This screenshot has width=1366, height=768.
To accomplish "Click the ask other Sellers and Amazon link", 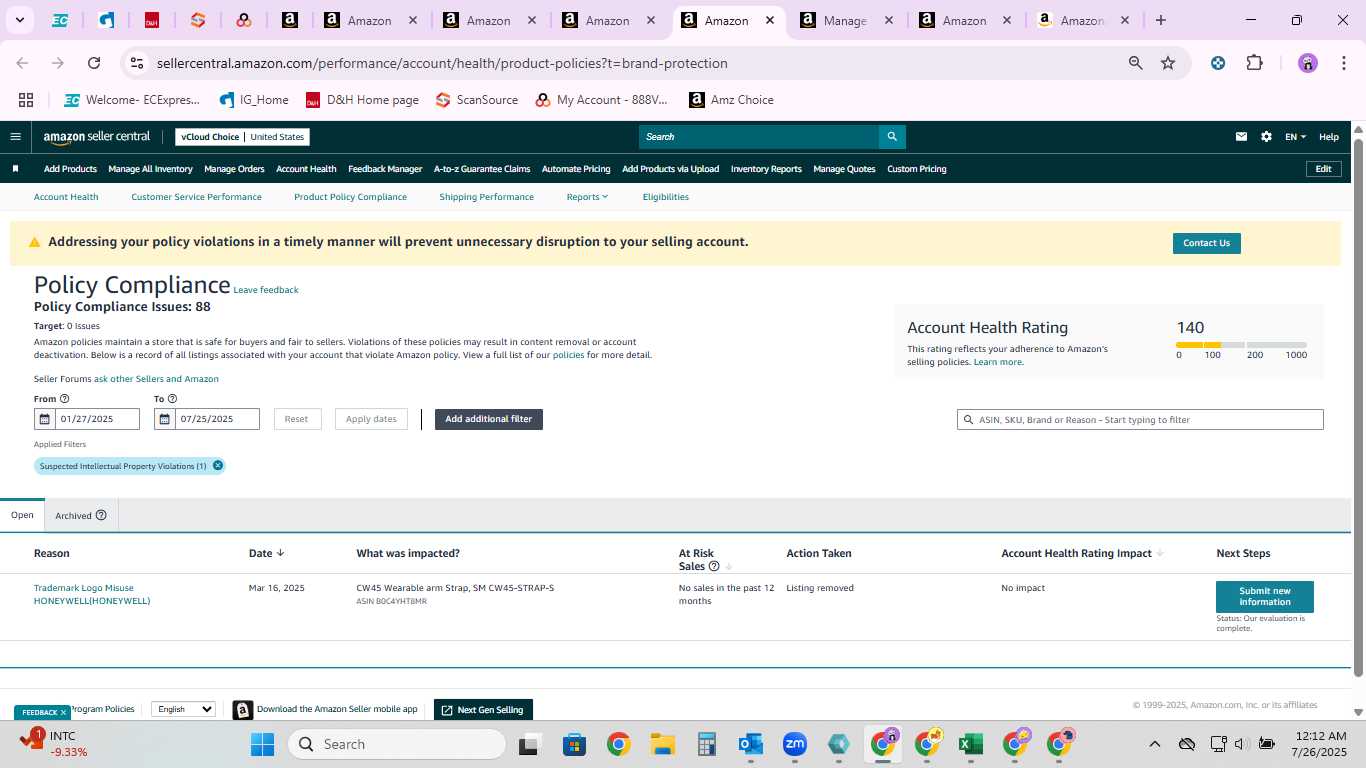I will tap(156, 379).
